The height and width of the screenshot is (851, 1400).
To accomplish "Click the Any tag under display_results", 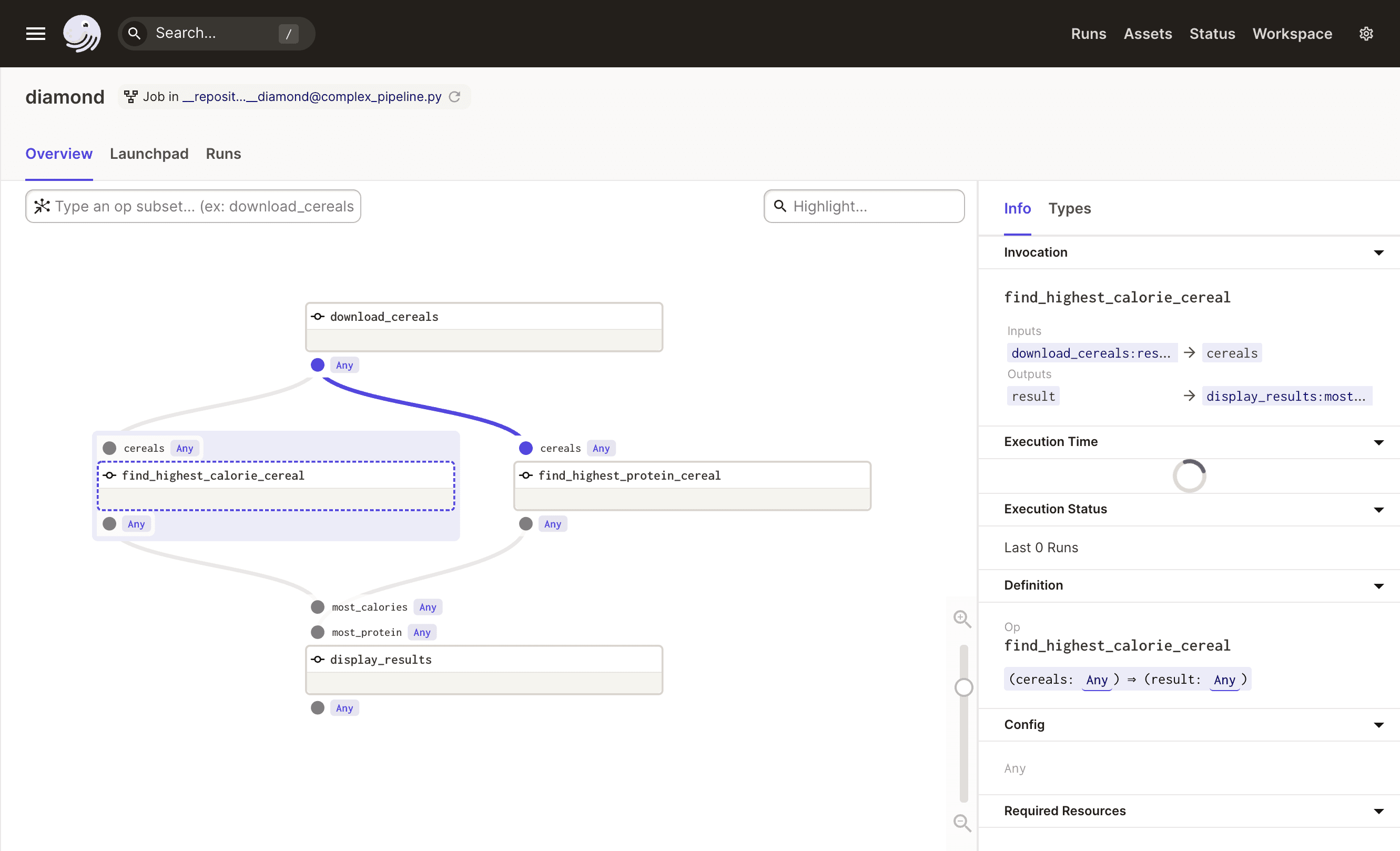I will [344, 708].
